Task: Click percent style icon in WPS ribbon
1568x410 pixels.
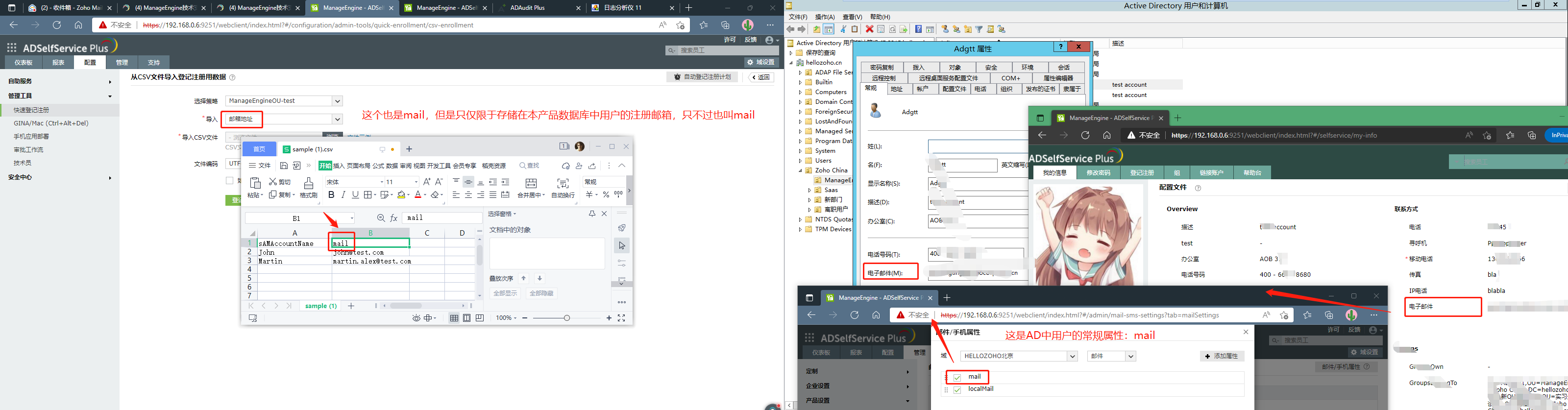Action: (606, 194)
